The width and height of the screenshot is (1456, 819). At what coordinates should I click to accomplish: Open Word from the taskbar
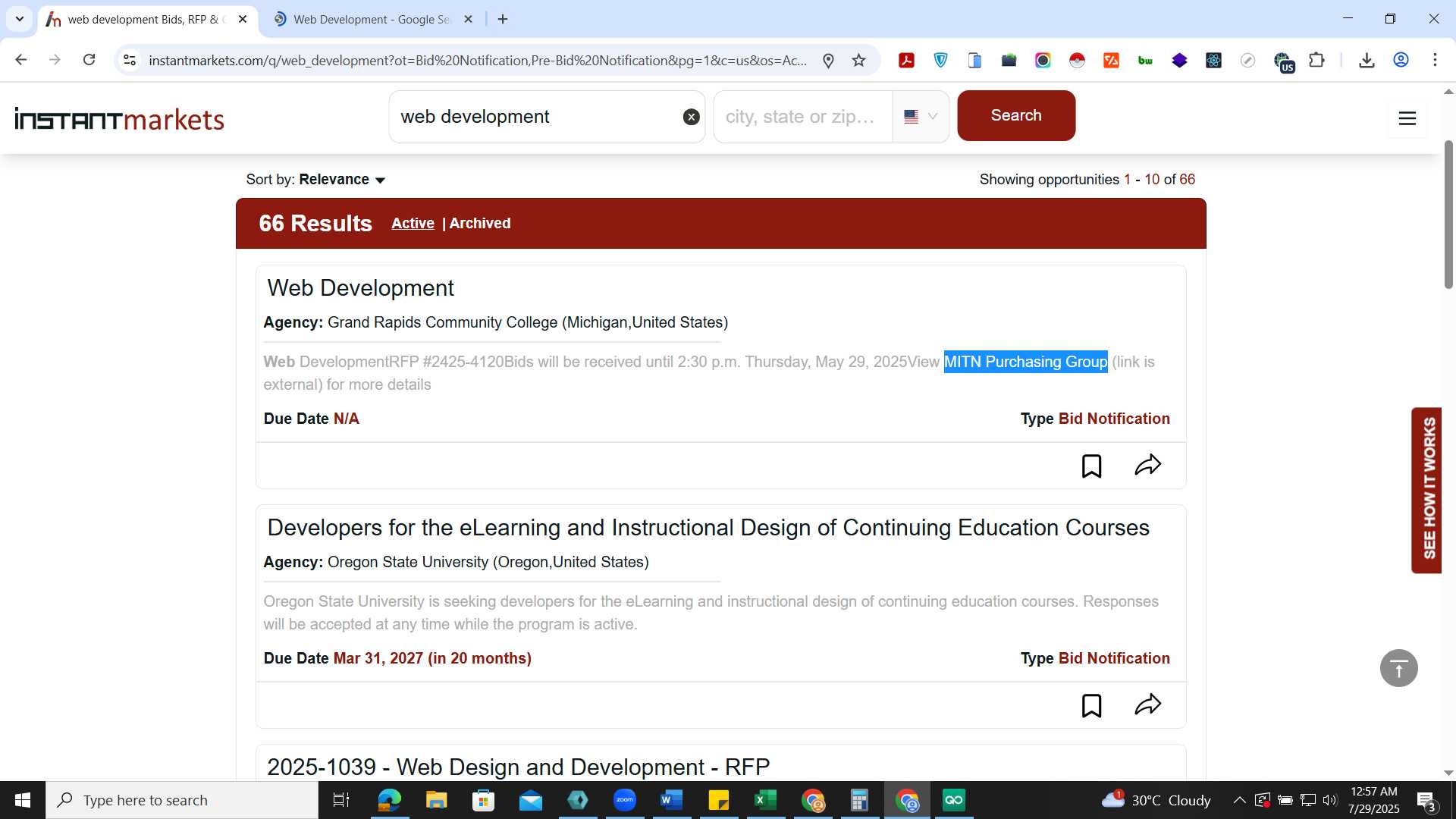click(671, 800)
